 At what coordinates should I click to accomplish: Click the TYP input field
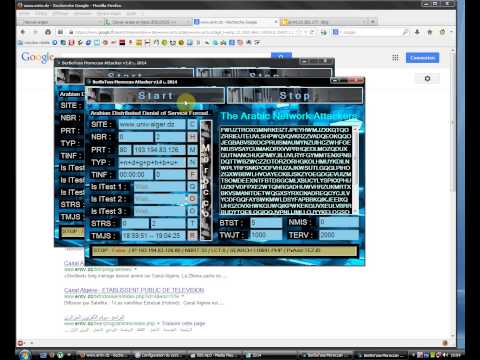[x=152, y=162]
